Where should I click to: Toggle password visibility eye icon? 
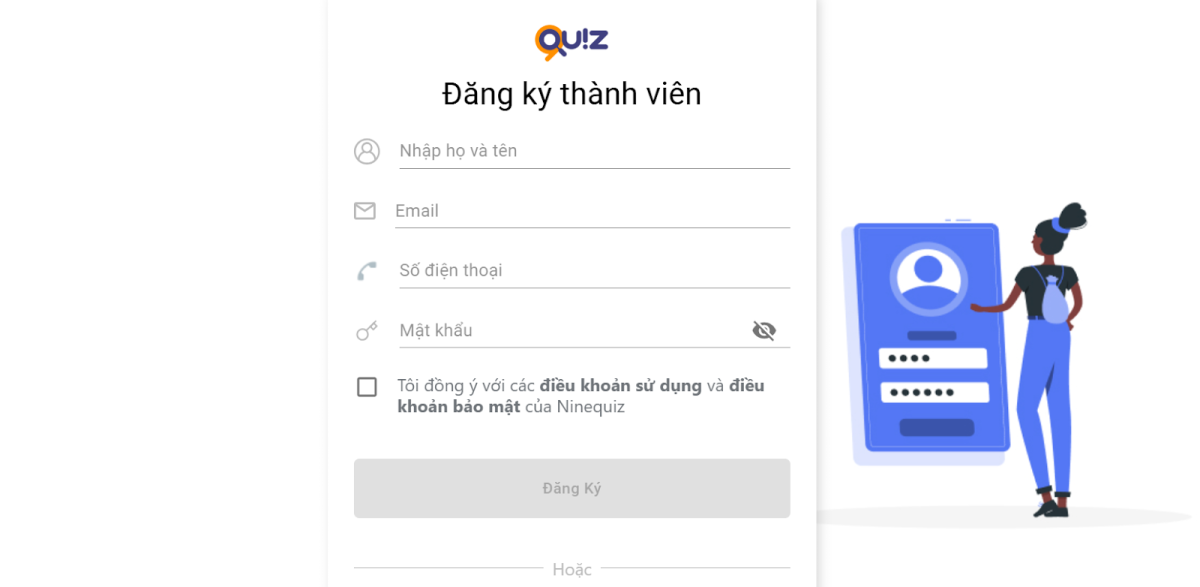764,331
